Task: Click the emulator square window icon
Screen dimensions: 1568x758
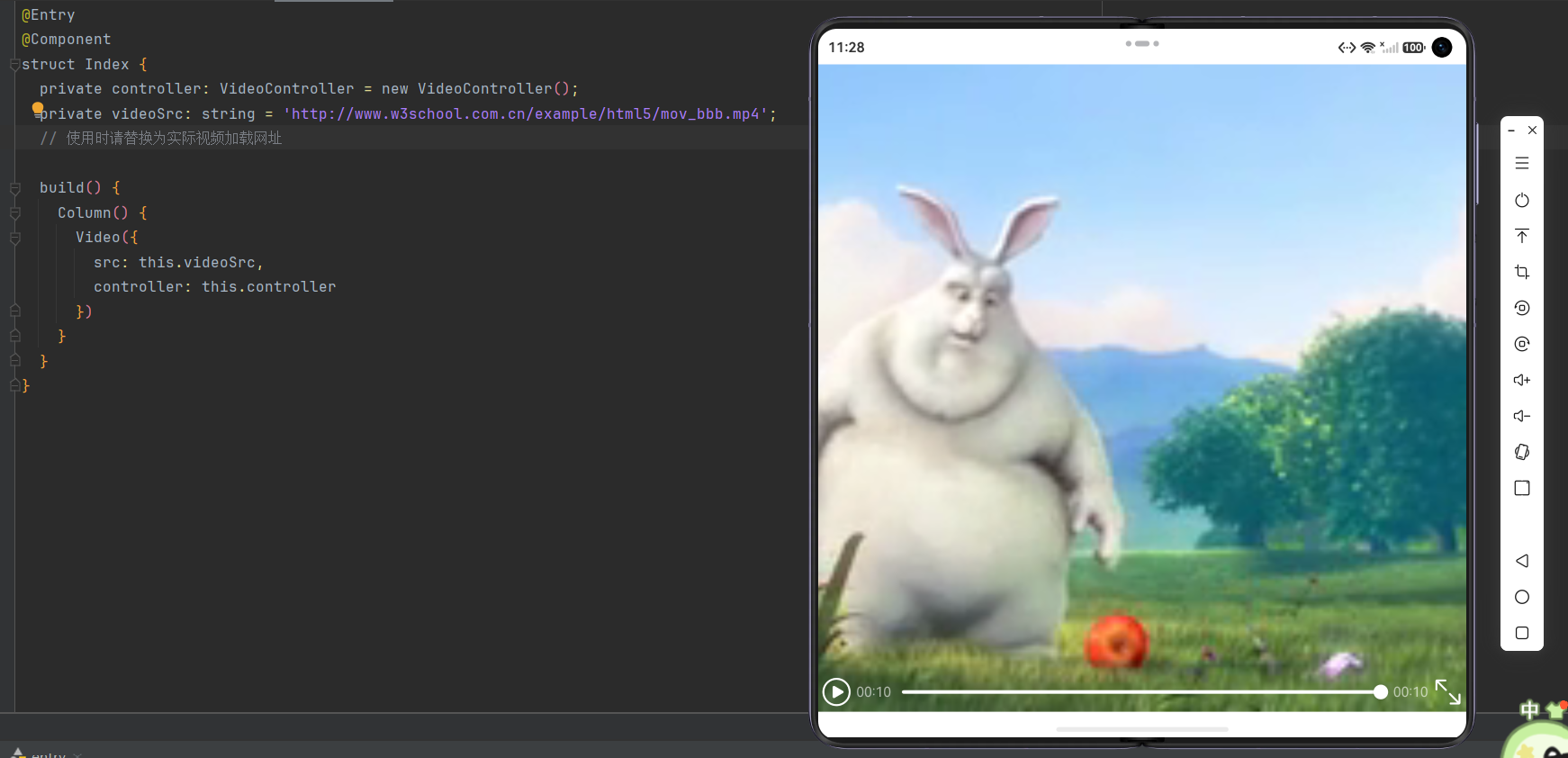Action: pos(1522,488)
